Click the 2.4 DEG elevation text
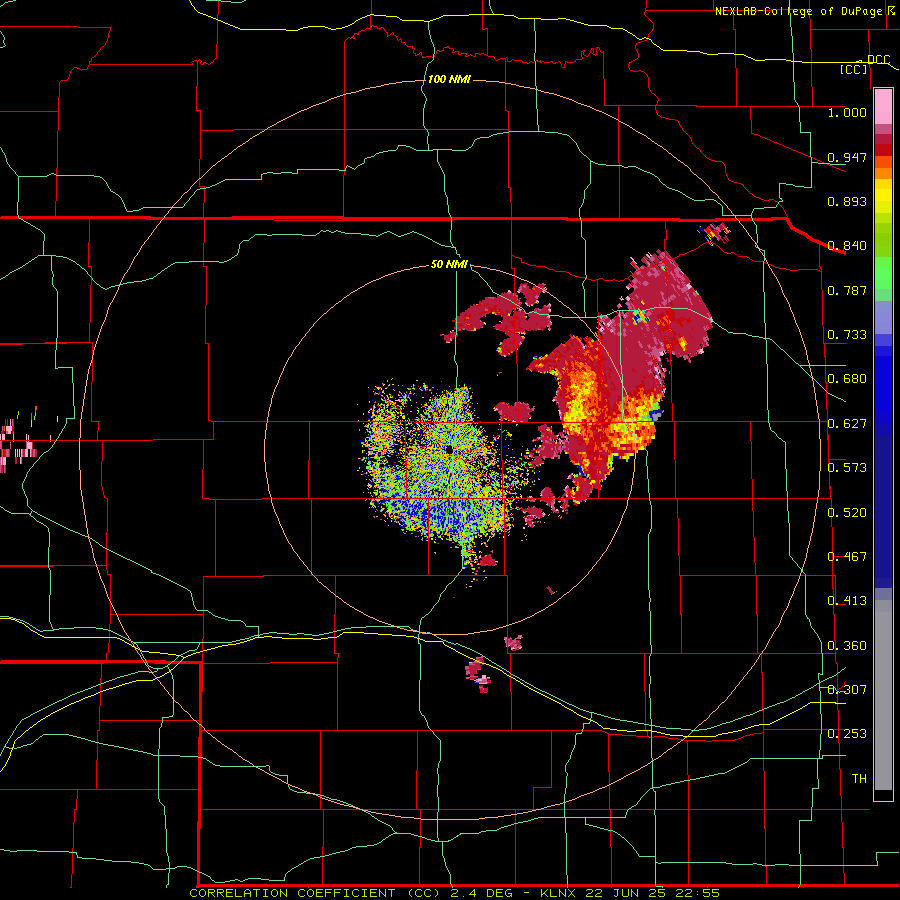Screen dimensions: 900x900 point(480,893)
